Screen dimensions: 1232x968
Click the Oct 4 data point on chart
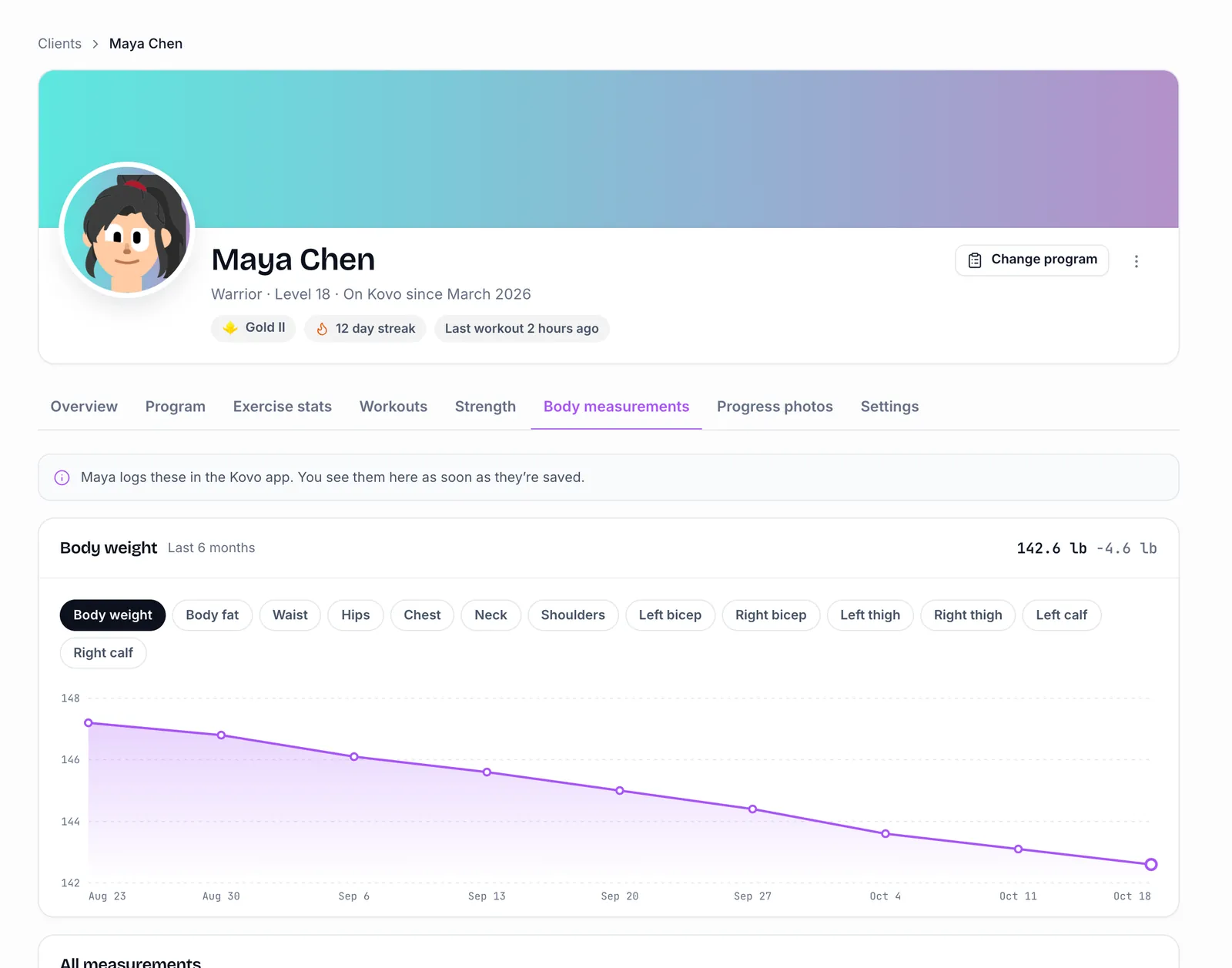pyautogui.click(x=885, y=834)
